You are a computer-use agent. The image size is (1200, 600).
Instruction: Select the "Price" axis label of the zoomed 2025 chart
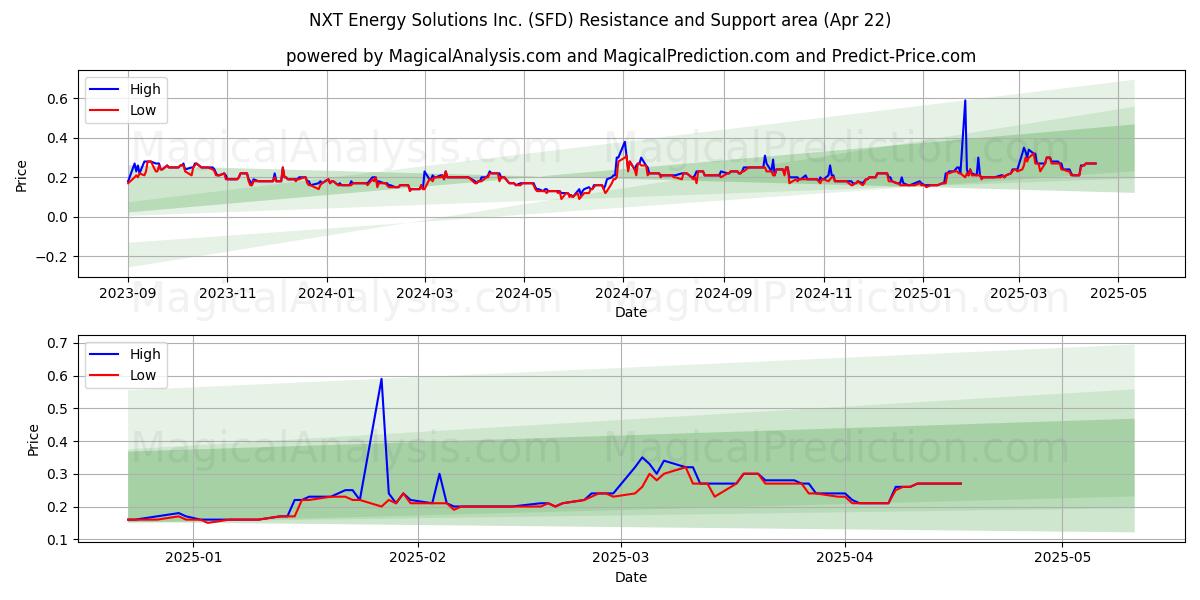click(x=34, y=440)
